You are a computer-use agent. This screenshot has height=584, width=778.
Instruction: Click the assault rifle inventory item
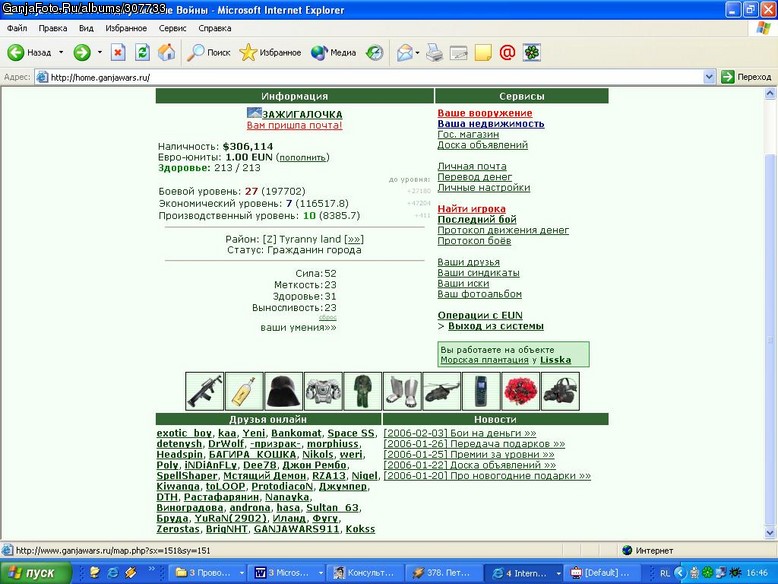click(204, 391)
